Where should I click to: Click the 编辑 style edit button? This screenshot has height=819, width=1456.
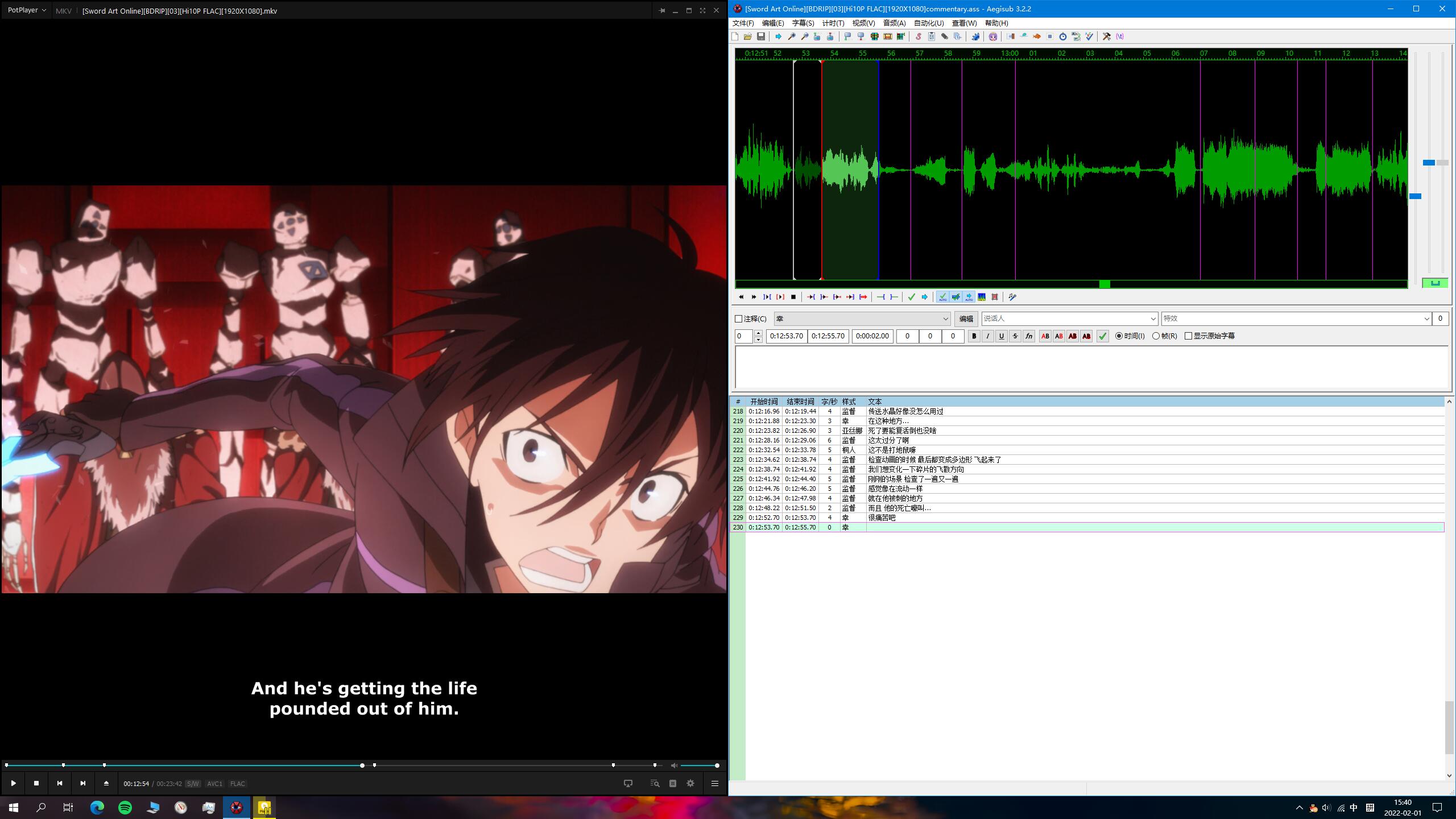[966, 319]
